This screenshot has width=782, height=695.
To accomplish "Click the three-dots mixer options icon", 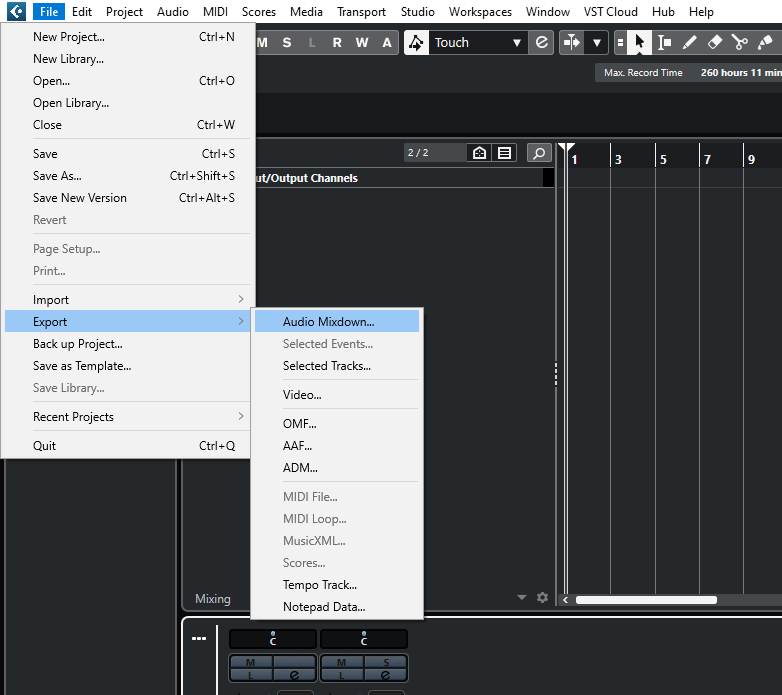I will (x=199, y=638).
